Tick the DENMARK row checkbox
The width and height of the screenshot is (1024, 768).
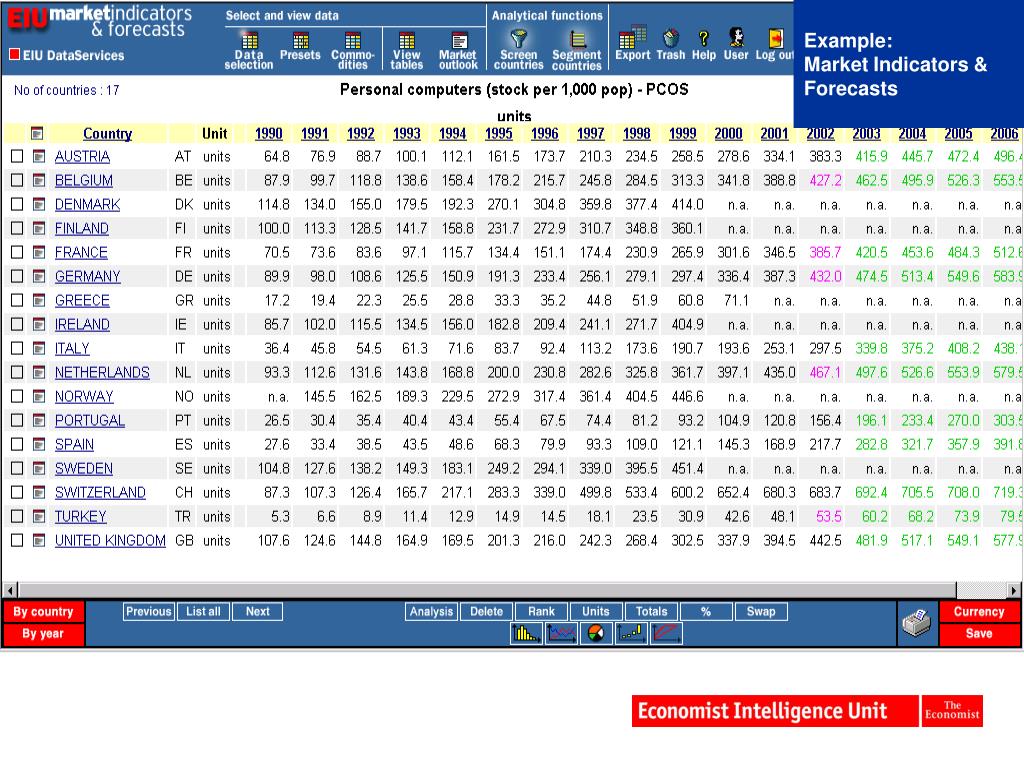point(17,204)
